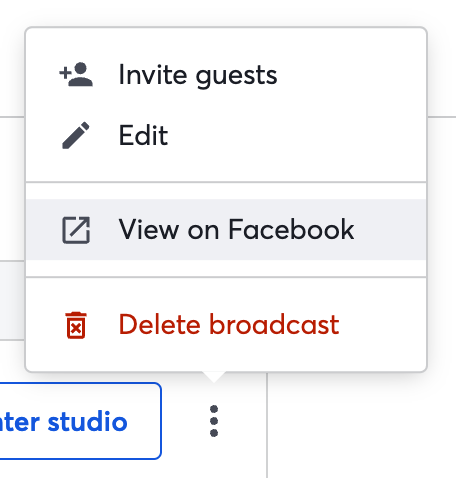Click the add-person icon beside Invite guests

(x=76, y=74)
